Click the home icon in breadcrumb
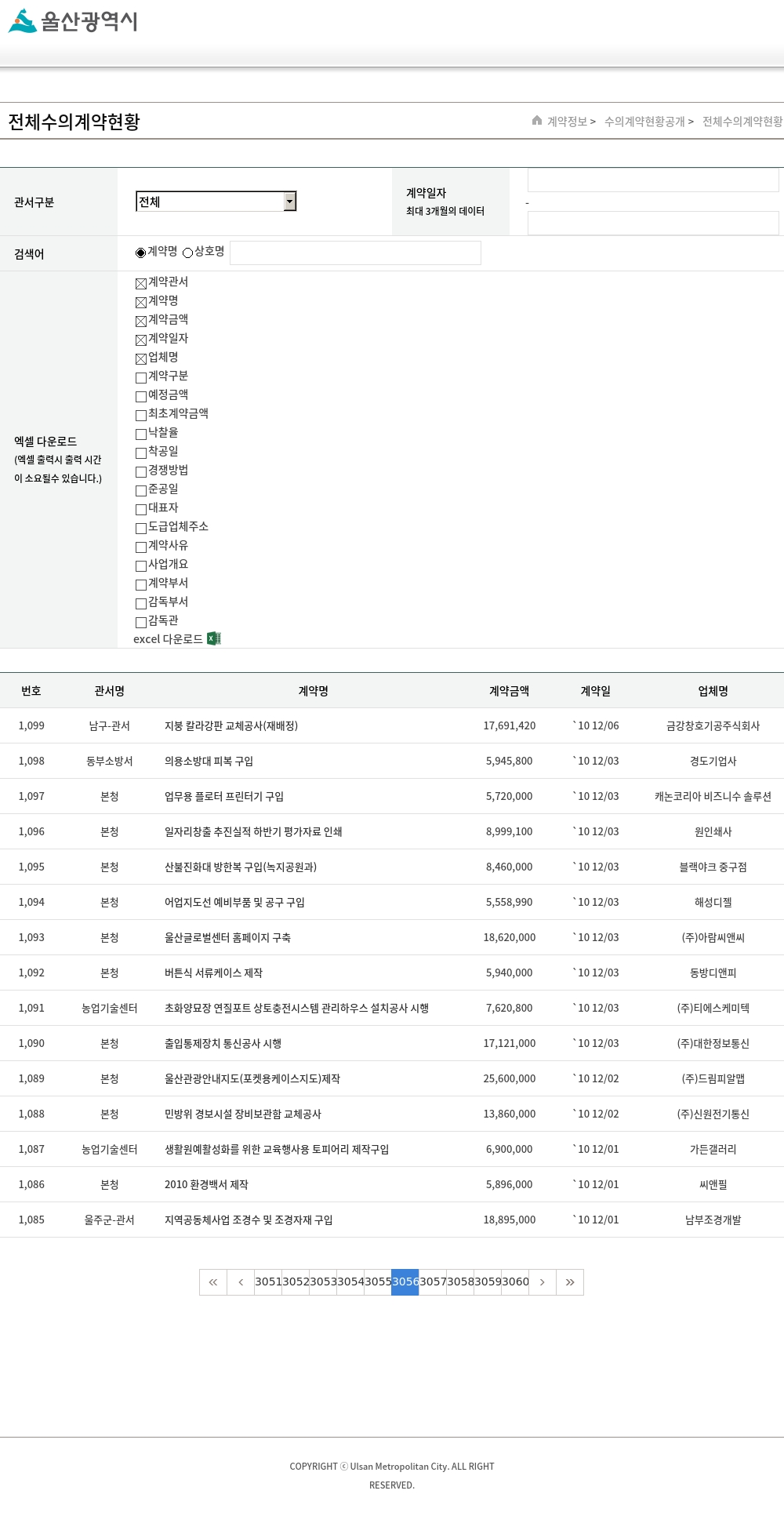The height and width of the screenshot is (1516, 784). [537, 121]
